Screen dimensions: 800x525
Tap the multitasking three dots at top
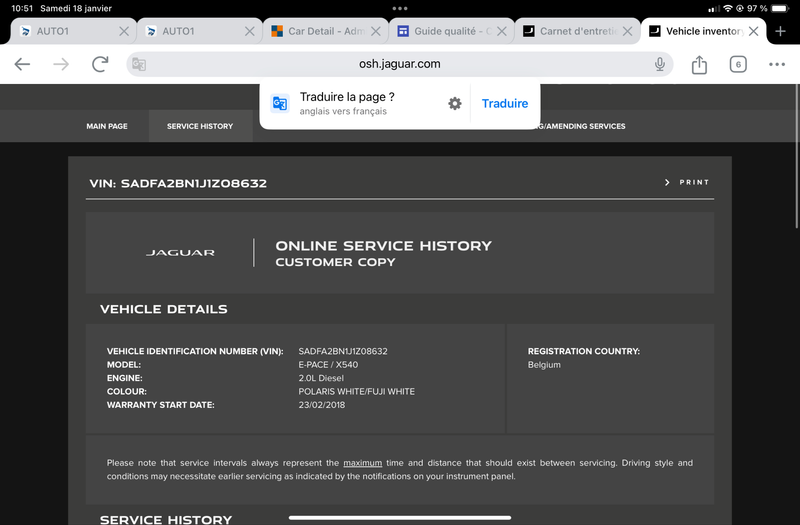click(x=399, y=8)
